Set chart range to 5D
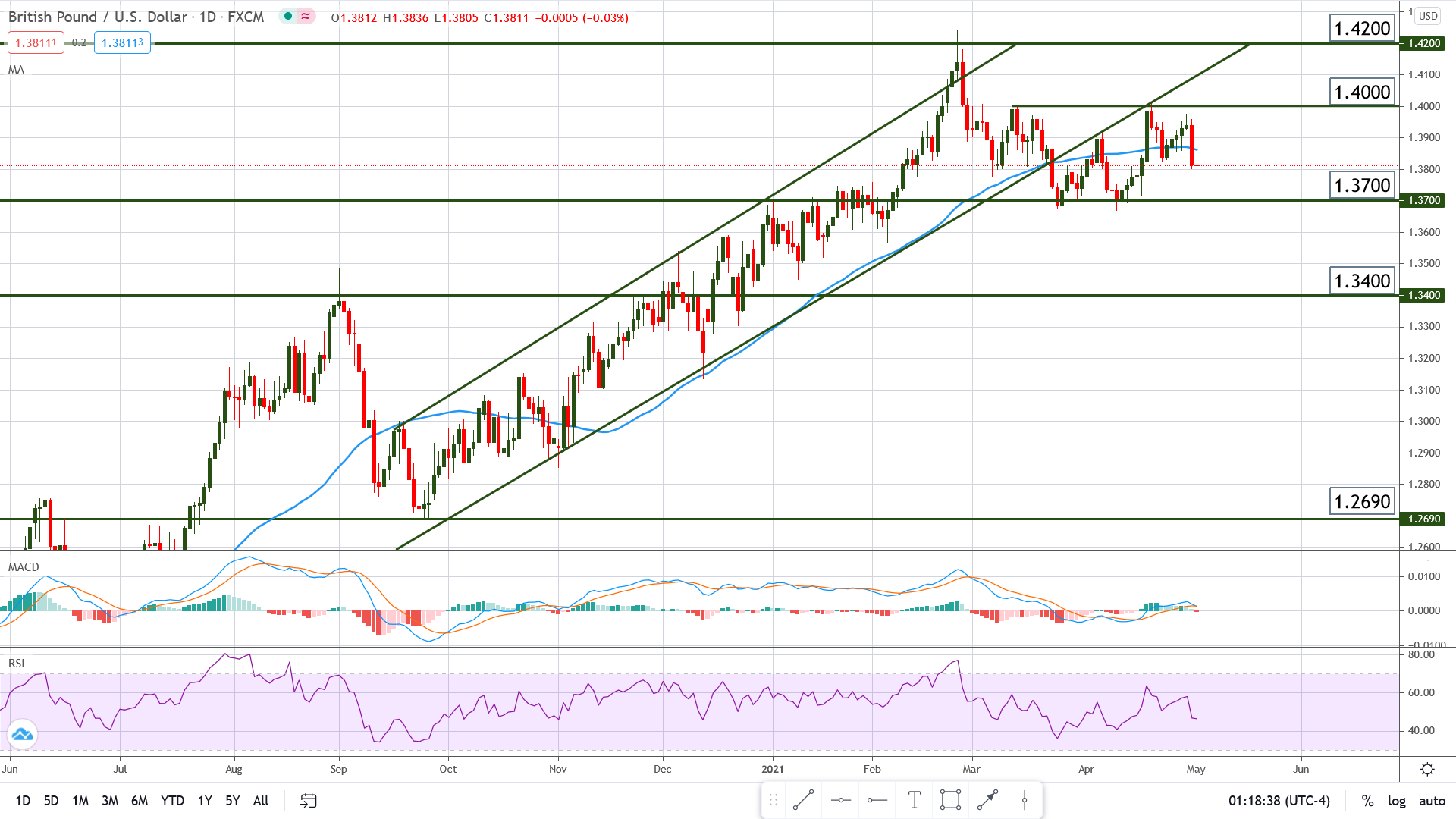1456x819 pixels. 51,801
